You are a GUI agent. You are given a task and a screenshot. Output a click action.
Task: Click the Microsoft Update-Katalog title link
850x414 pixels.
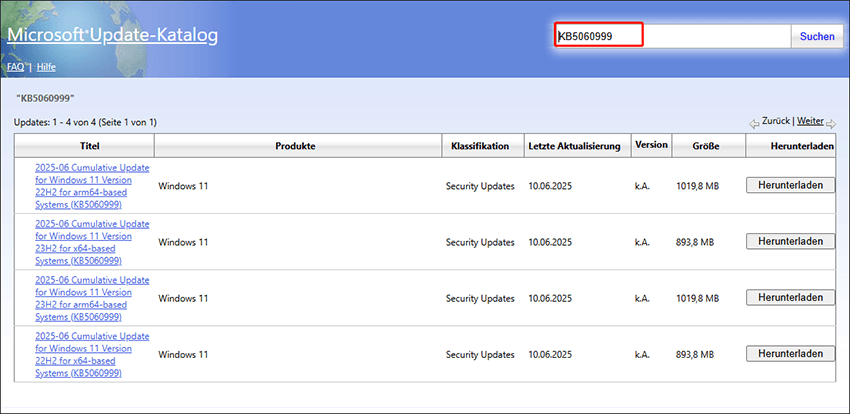click(x=112, y=35)
